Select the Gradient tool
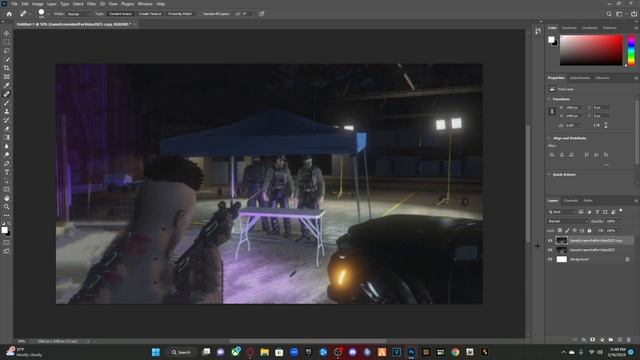The width and height of the screenshot is (640, 360). click(x=7, y=138)
